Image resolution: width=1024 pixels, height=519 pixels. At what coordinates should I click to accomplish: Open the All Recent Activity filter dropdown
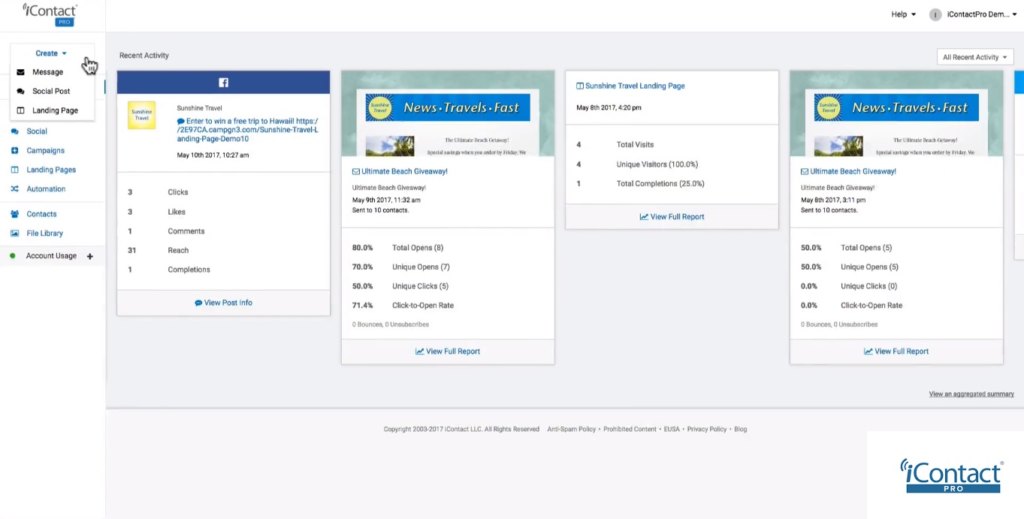pos(975,57)
